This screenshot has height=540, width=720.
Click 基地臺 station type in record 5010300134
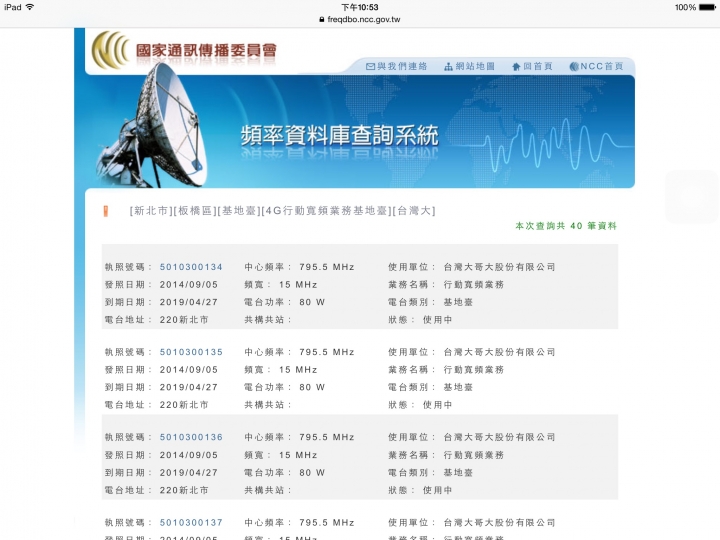458,302
